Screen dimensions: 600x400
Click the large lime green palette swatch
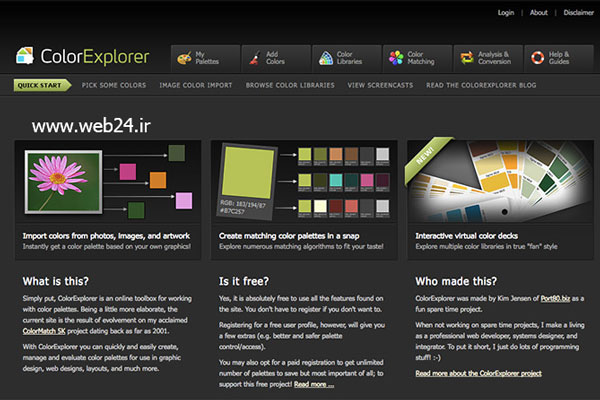[x=248, y=173]
